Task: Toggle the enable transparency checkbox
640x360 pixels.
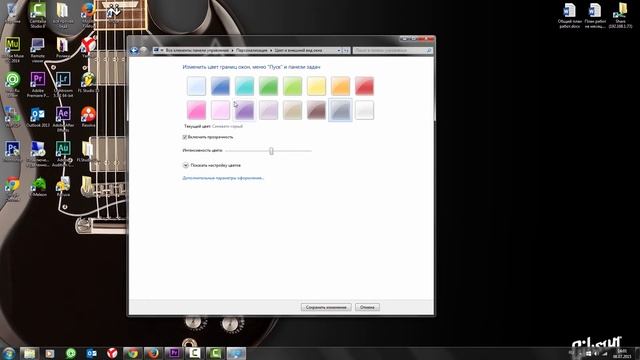Action: coord(185,137)
